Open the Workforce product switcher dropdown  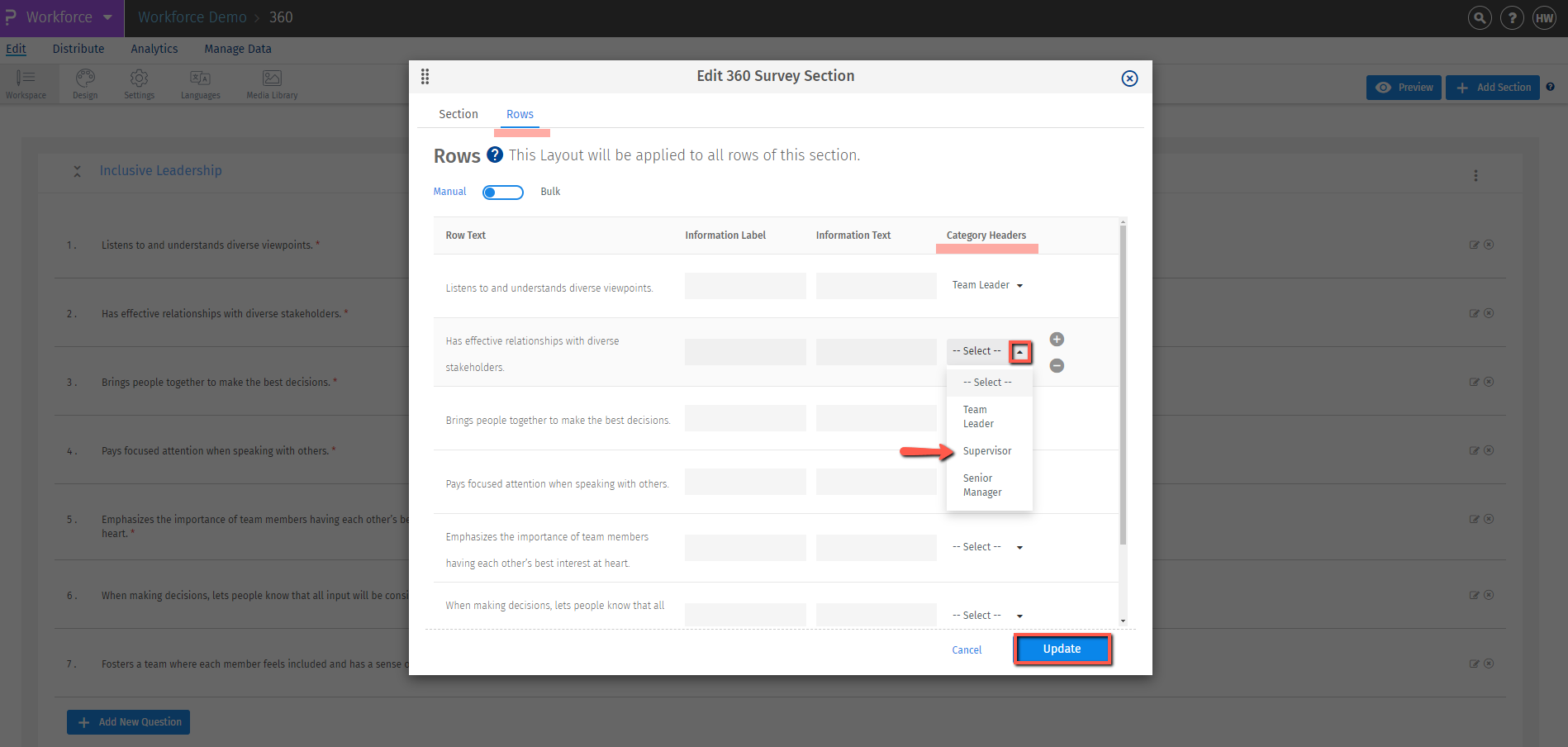coord(62,17)
